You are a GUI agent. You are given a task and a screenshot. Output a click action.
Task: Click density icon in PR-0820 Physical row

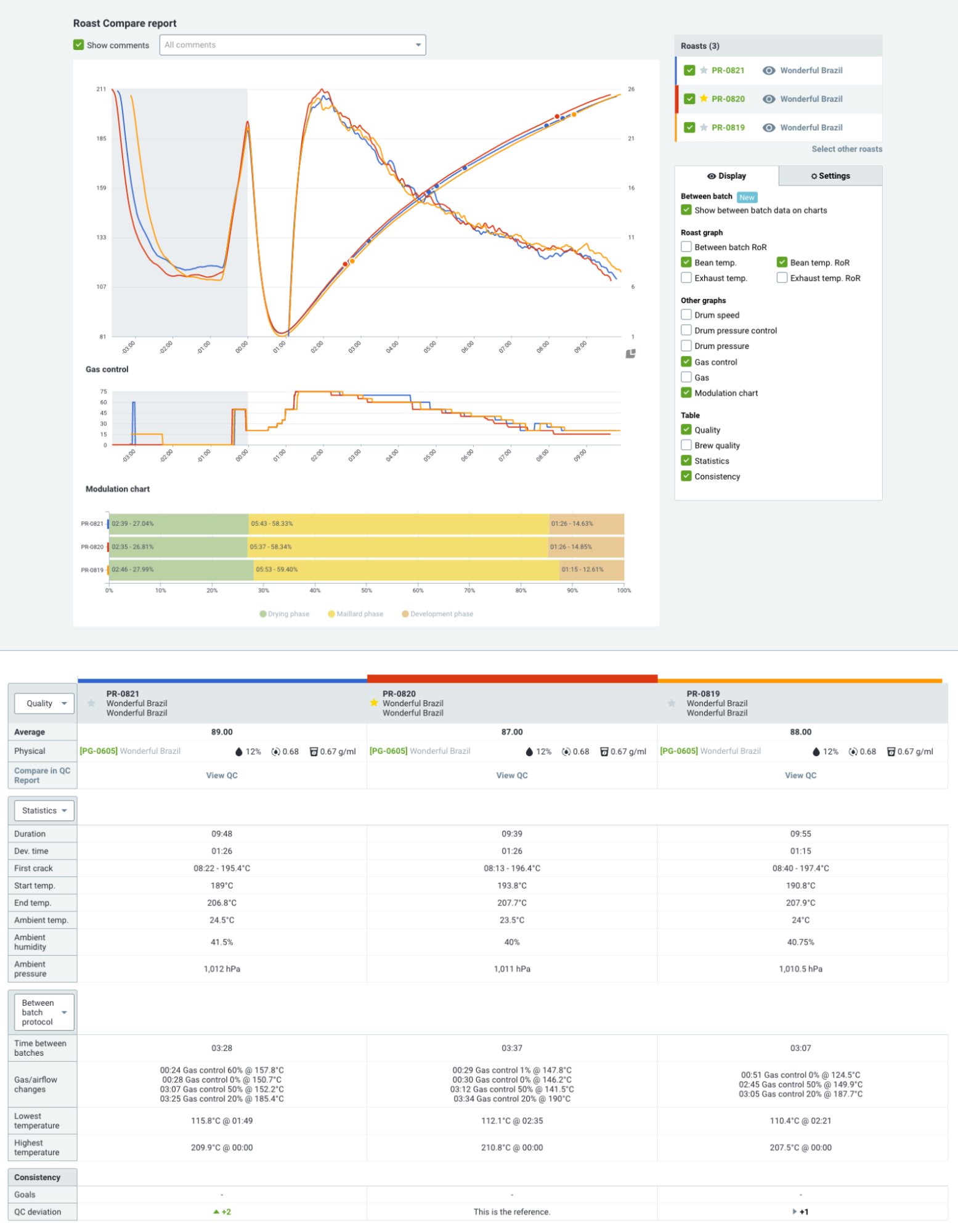[x=604, y=751]
